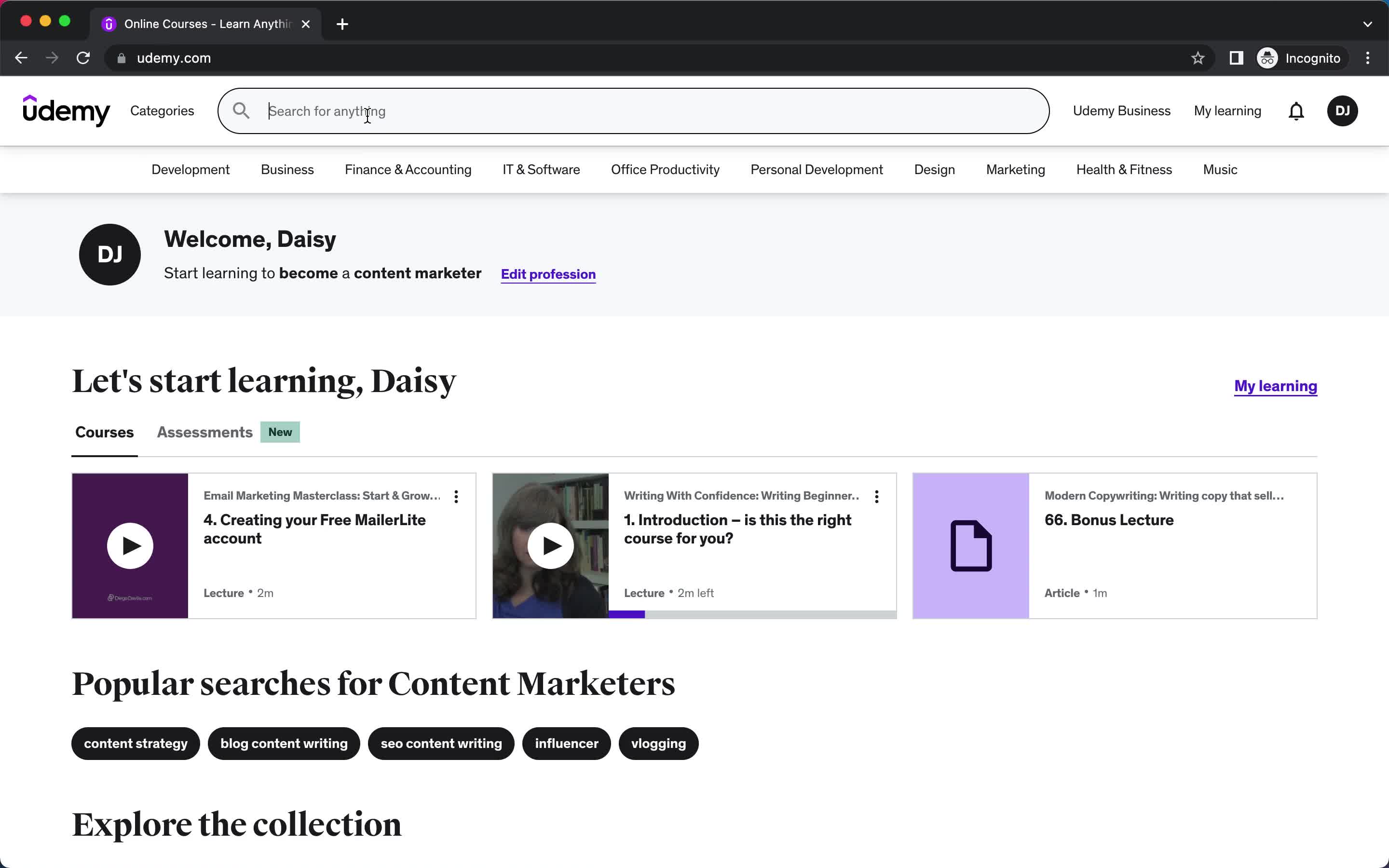Play the Writing With Confidence lecture
Image resolution: width=1389 pixels, height=868 pixels.
click(x=550, y=545)
